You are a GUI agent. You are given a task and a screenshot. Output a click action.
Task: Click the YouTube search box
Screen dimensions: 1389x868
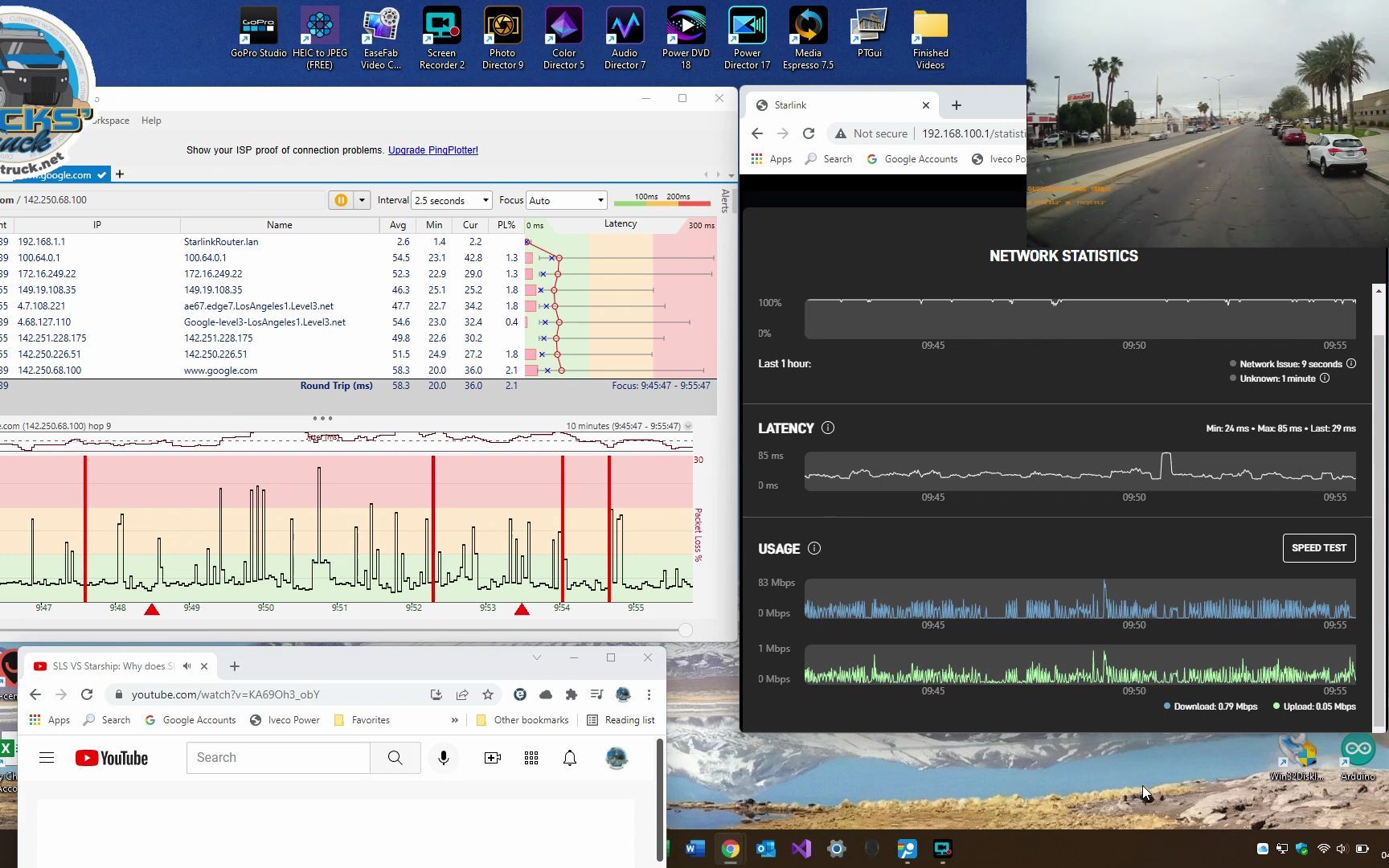(x=278, y=758)
